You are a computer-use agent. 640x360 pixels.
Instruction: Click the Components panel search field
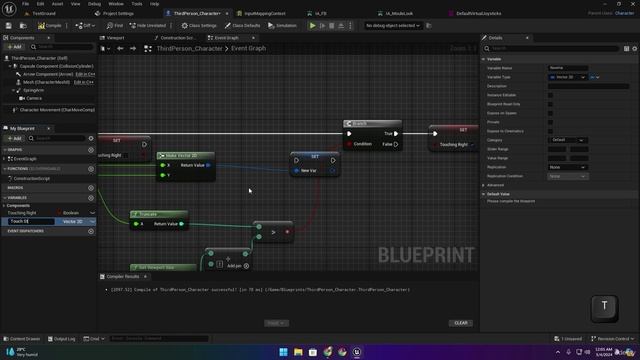pyautogui.click(x=61, y=47)
